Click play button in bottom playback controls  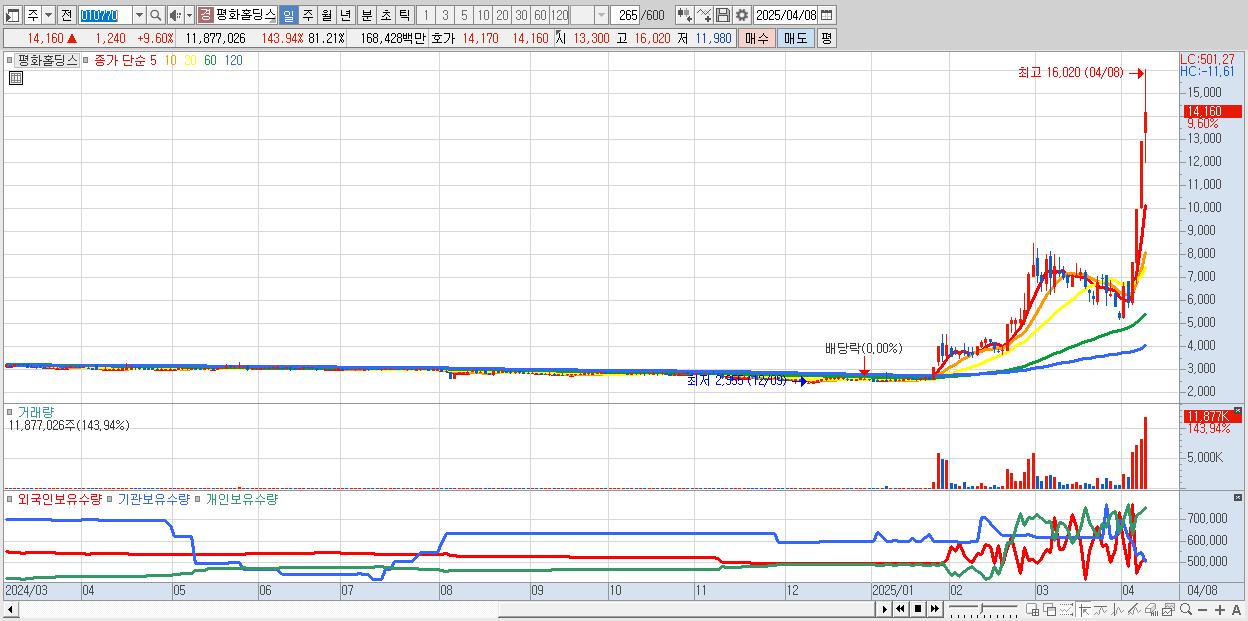pos(885,609)
